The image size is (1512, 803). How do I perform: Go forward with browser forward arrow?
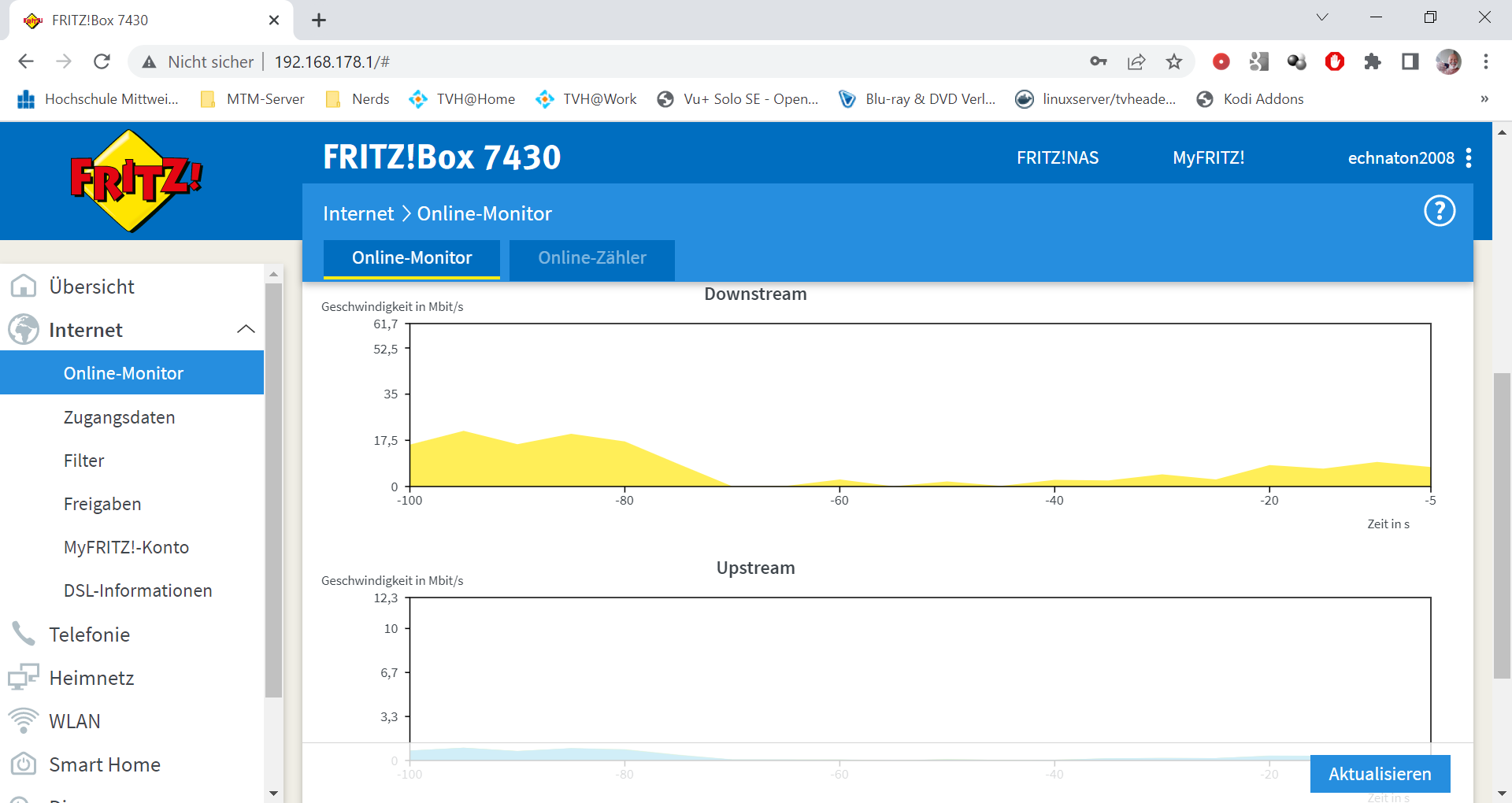point(64,61)
